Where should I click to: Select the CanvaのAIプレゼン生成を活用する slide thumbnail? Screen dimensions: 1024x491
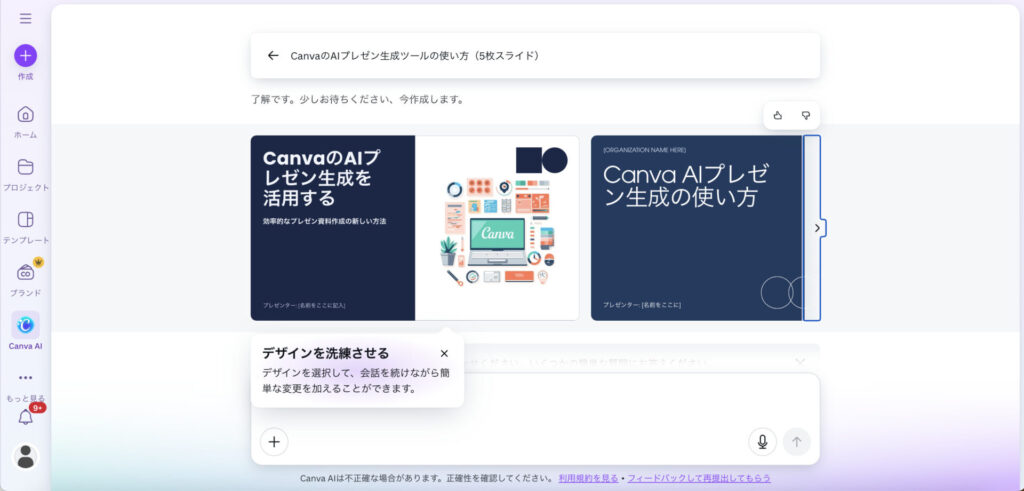tap(414, 228)
